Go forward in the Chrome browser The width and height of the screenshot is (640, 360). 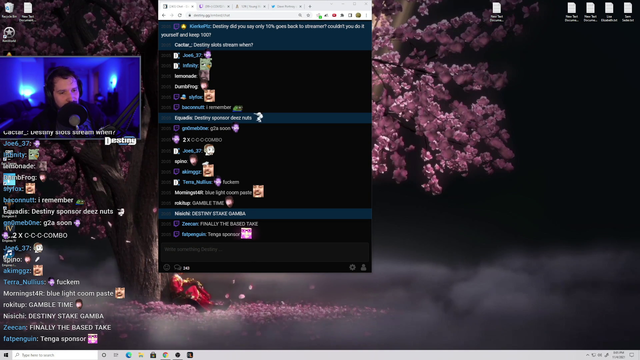[x=172, y=15]
